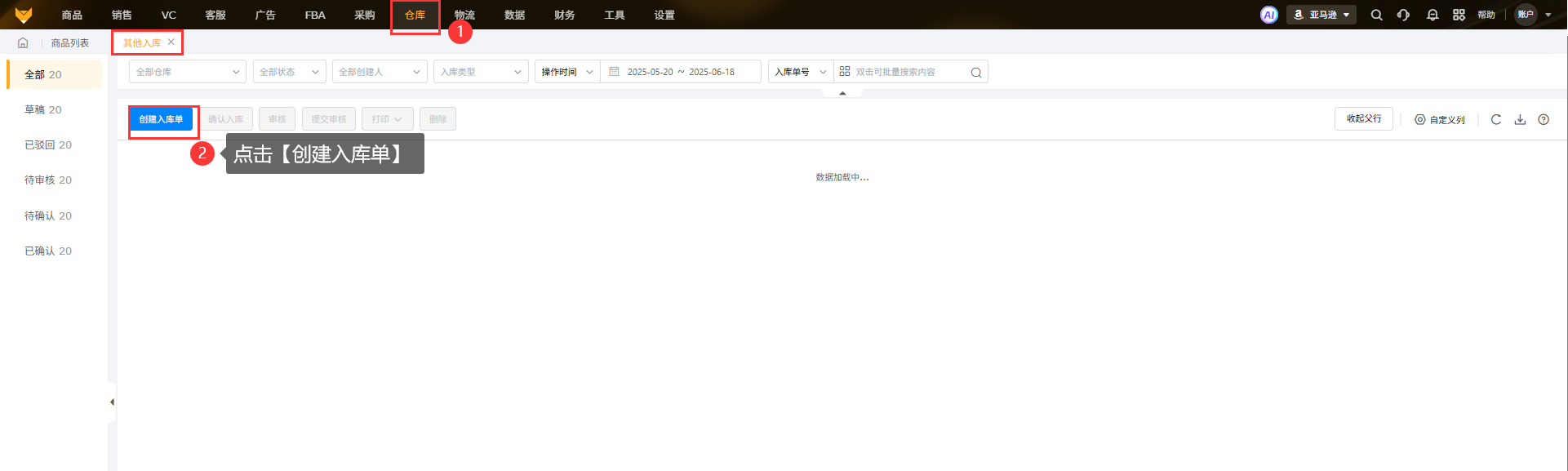Open the 销售 menu
The height and width of the screenshot is (471, 1568).
point(122,15)
